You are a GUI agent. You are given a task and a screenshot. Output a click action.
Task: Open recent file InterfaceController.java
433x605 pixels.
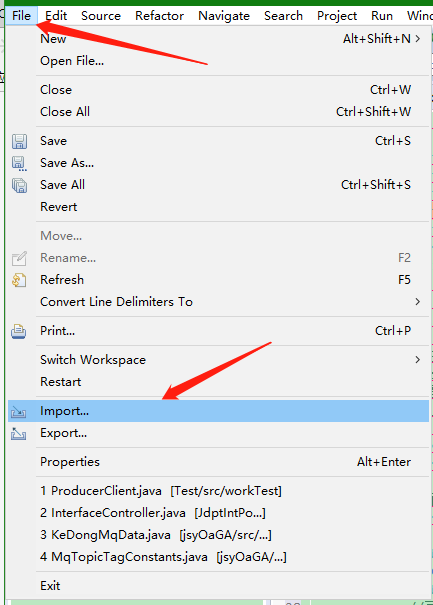click(218, 513)
